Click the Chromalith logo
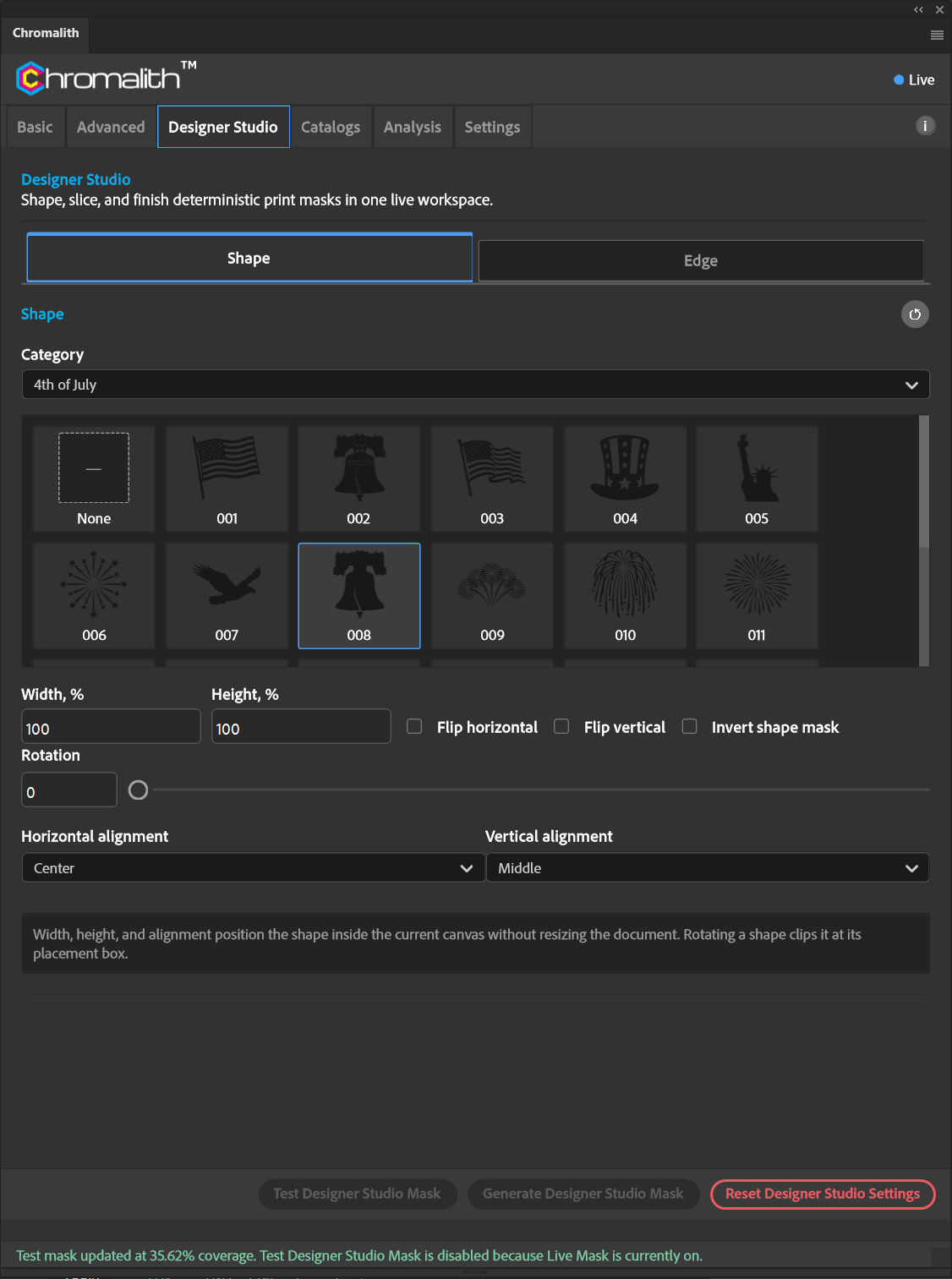 [106, 78]
